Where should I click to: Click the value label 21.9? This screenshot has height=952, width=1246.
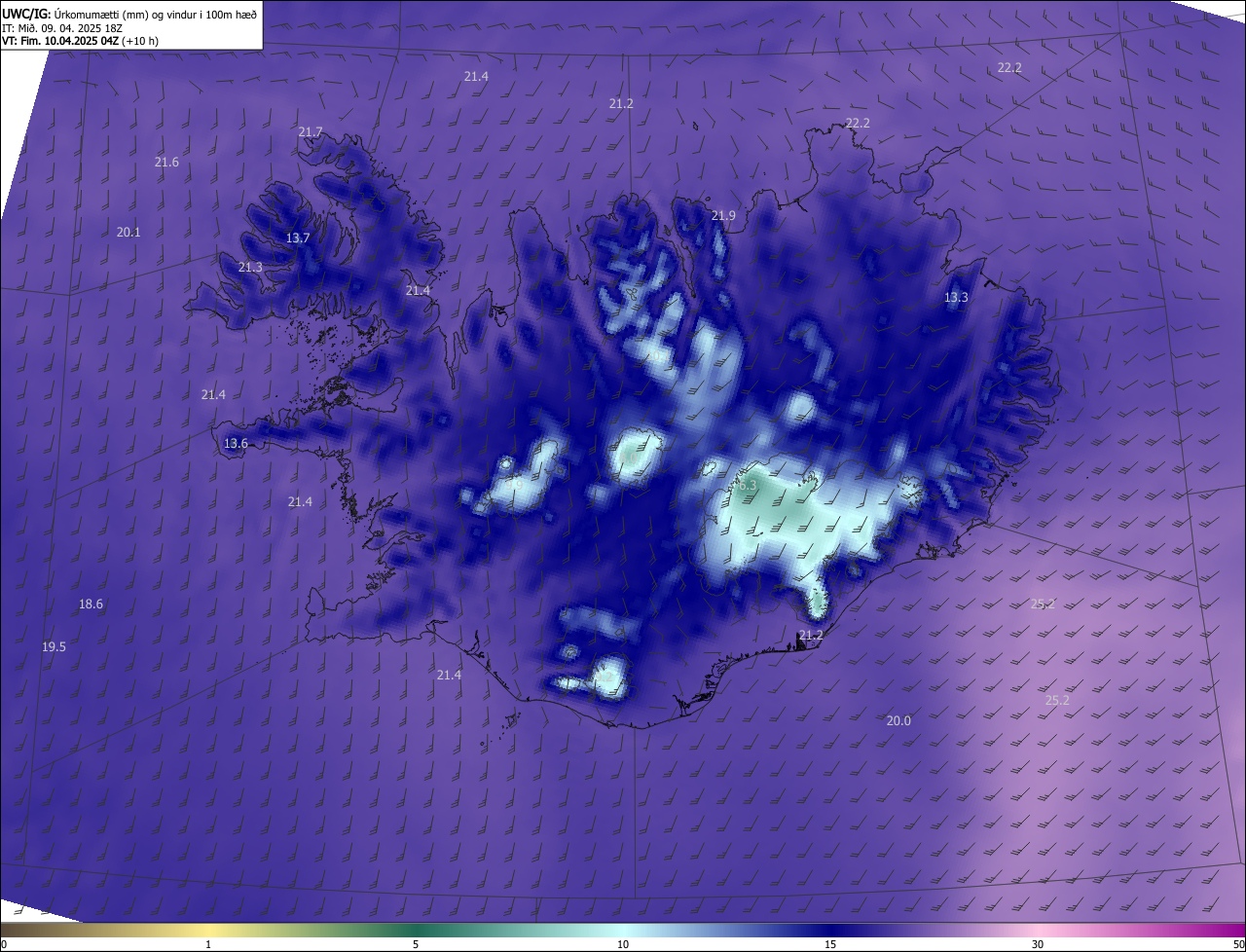click(723, 215)
